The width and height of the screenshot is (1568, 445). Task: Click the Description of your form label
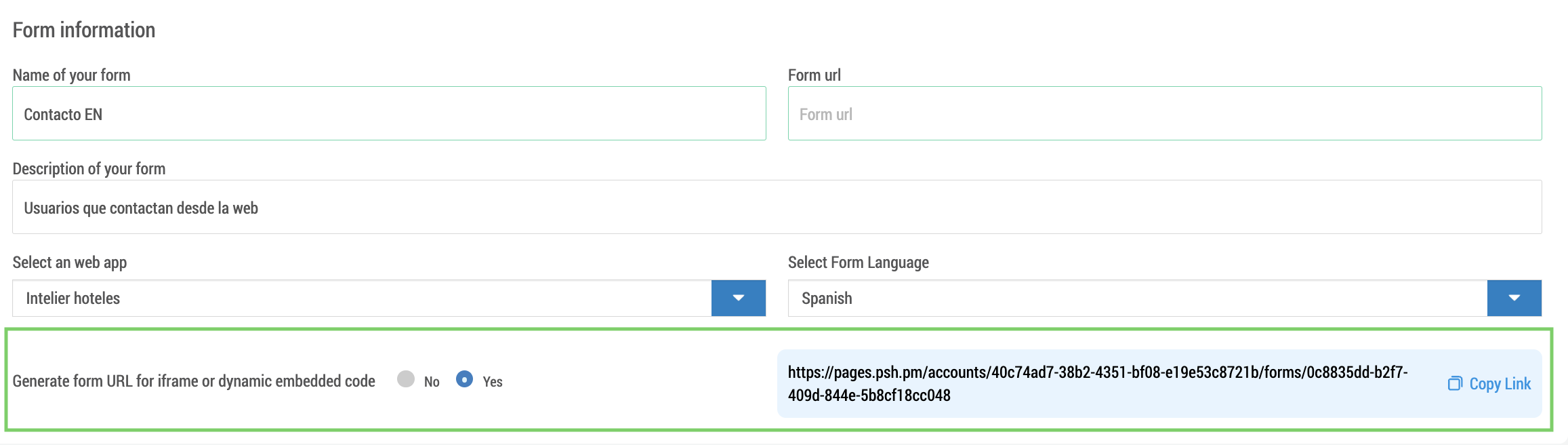[89, 169]
